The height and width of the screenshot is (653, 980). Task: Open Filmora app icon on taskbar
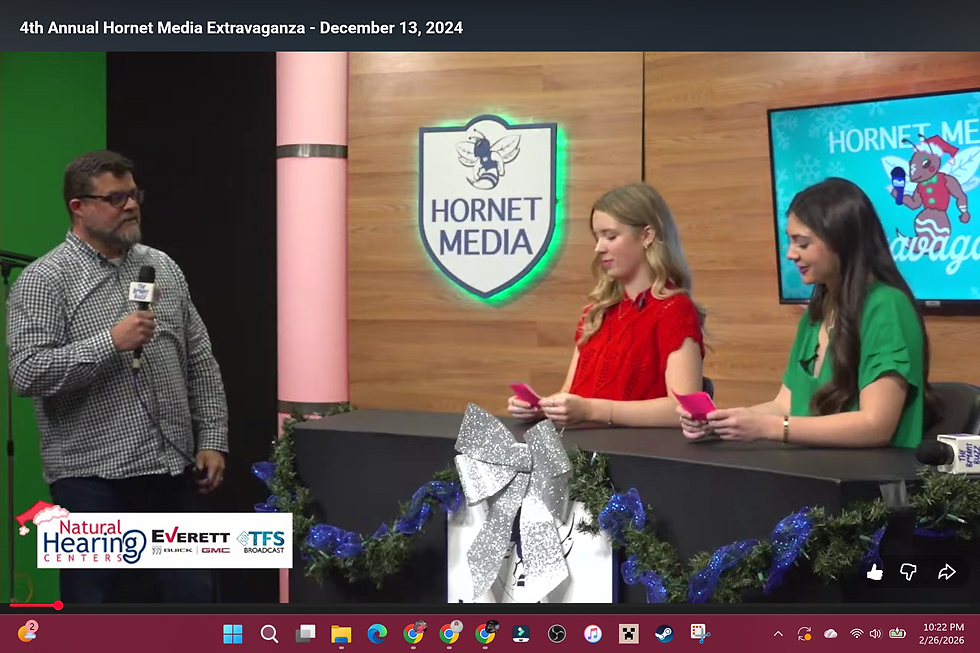tap(521, 634)
